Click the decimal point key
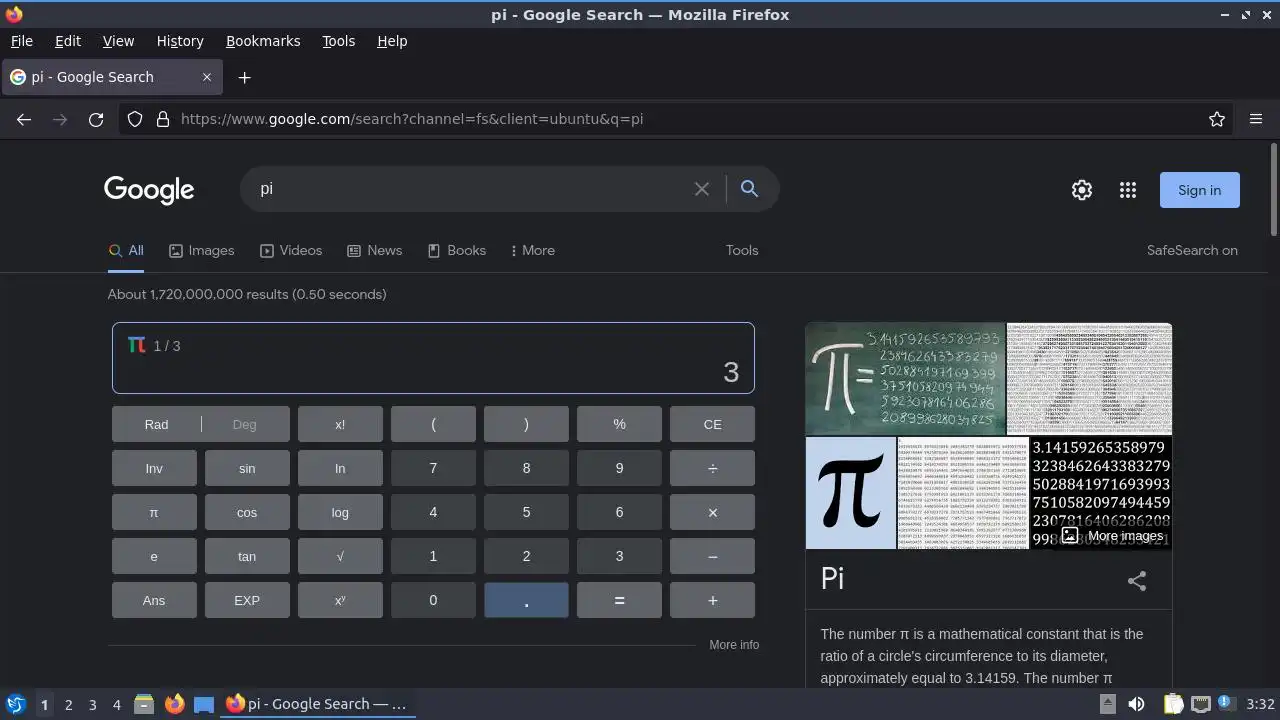This screenshot has height=720, width=1280. (x=526, y=600)
